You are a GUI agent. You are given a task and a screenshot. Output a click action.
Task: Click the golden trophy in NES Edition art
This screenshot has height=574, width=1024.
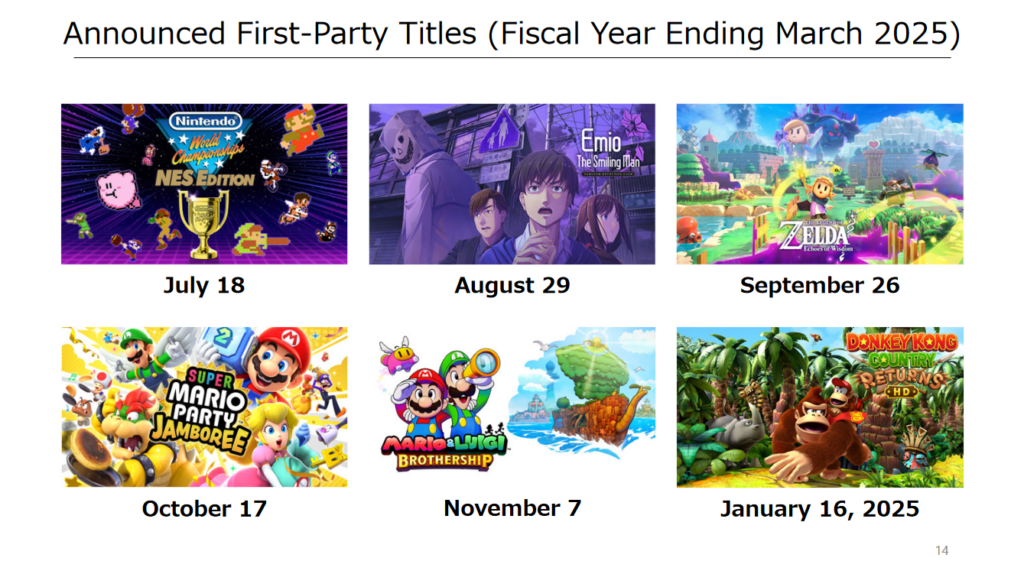[204, 224]
